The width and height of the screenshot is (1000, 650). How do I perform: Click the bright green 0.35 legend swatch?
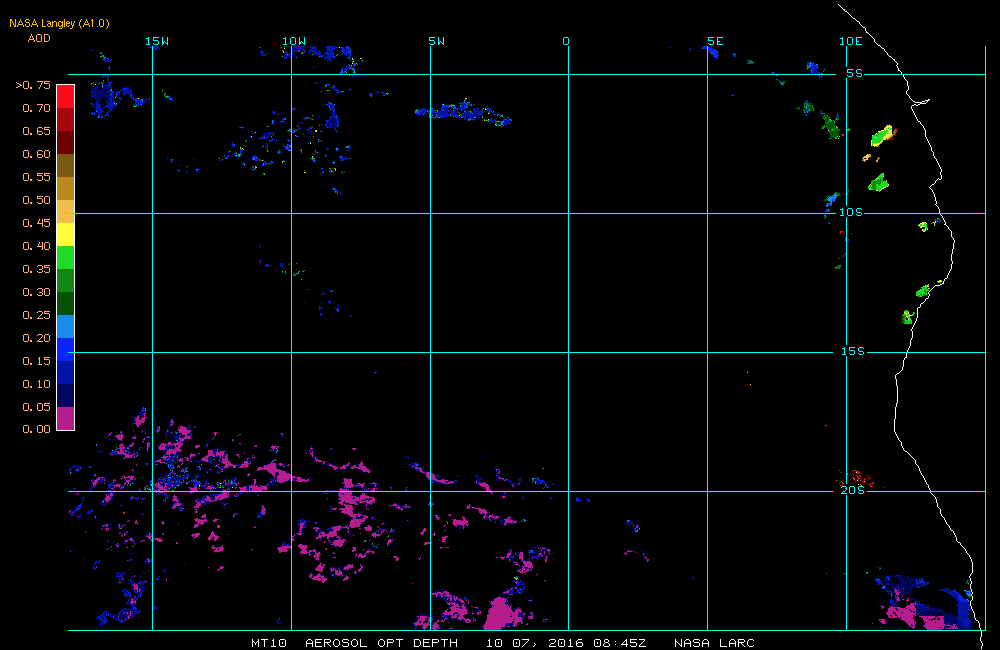click(x=66, y=257)
